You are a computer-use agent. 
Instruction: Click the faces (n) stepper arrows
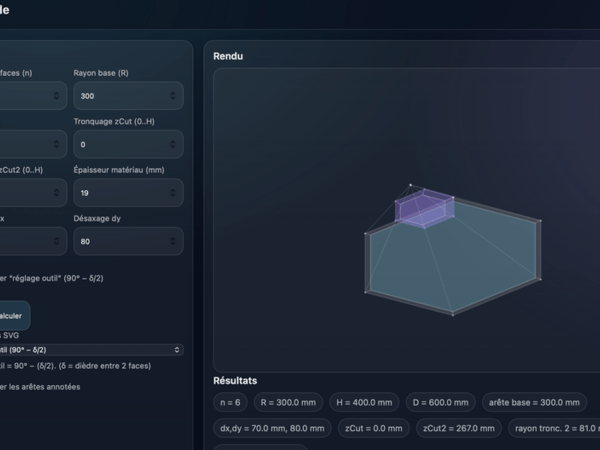tap(57, 96)
